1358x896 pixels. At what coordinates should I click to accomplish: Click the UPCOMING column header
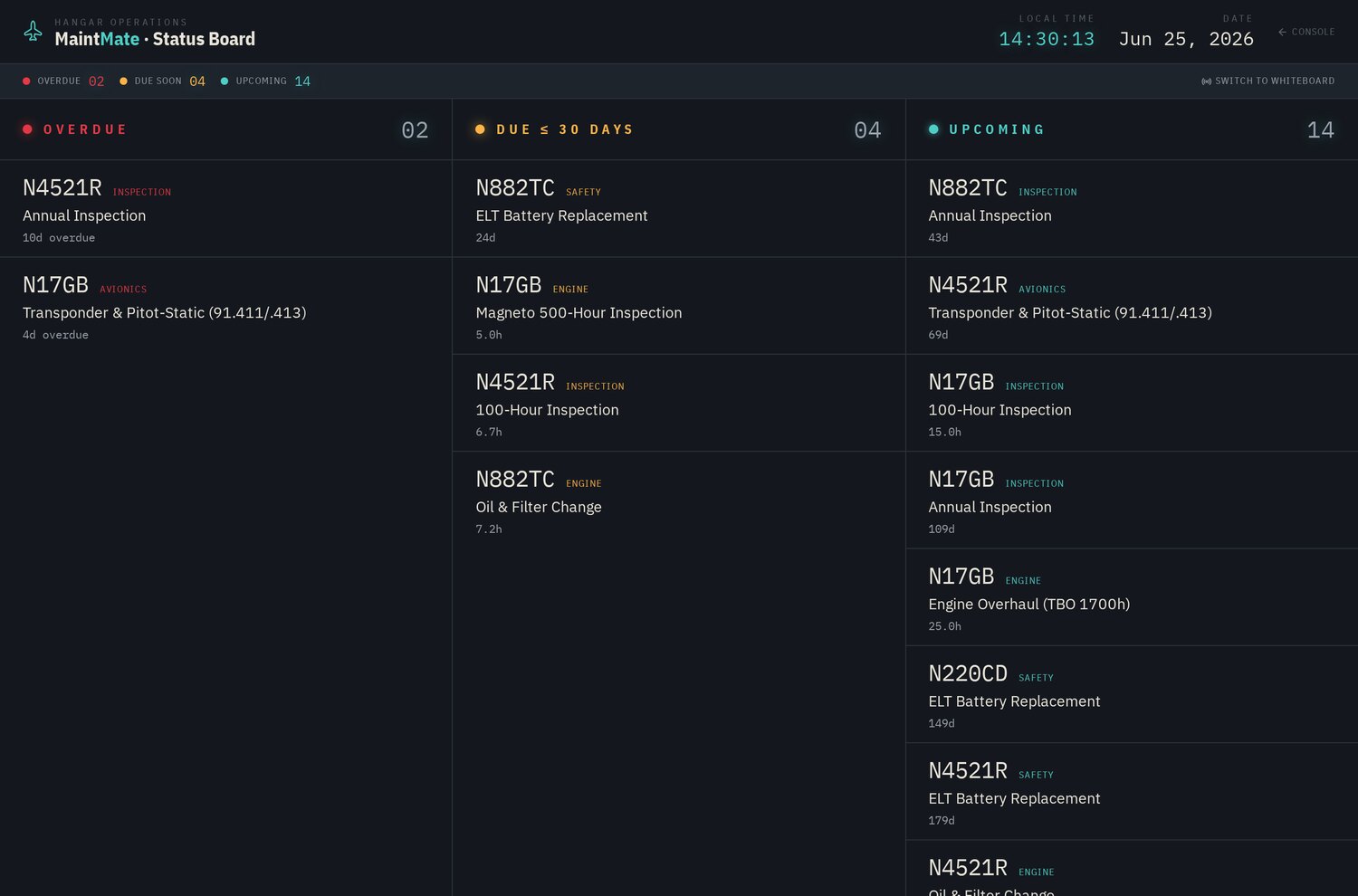tap(1132, 129)
